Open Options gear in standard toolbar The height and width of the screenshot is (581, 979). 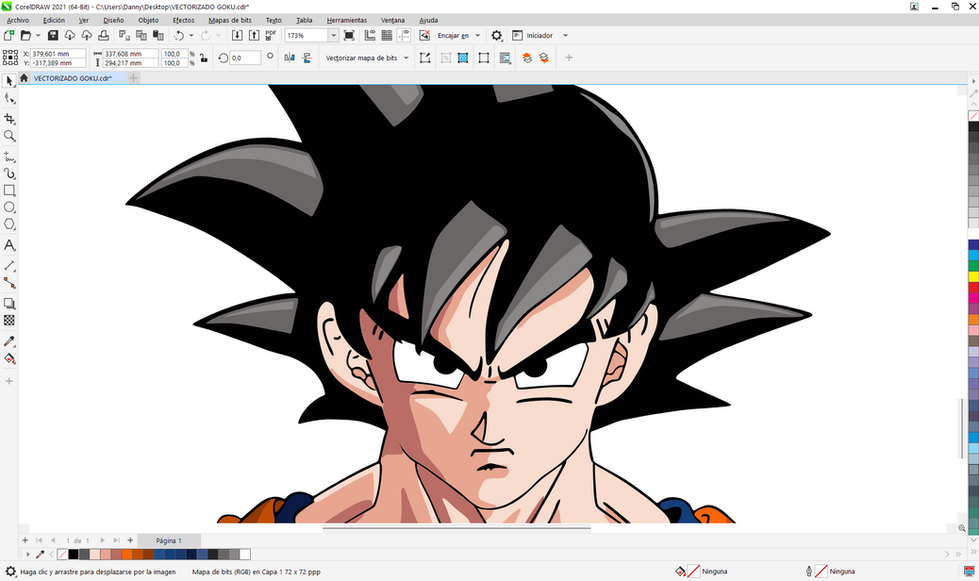(x=496, y=36)
